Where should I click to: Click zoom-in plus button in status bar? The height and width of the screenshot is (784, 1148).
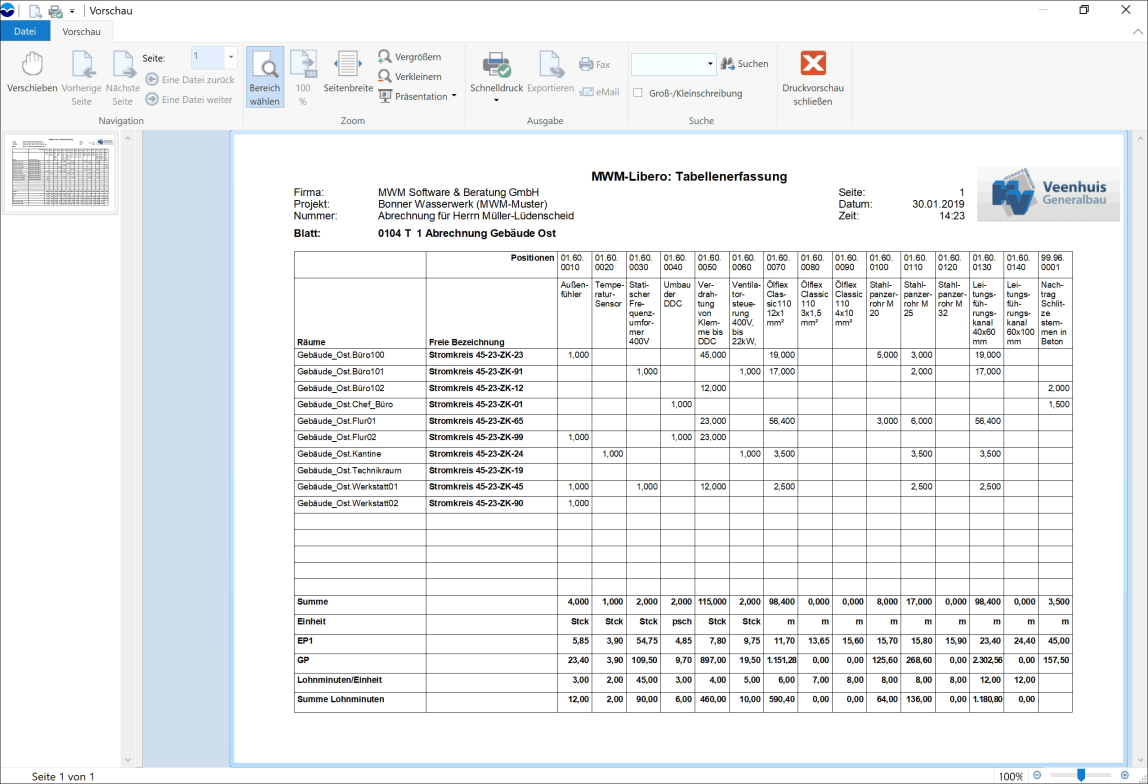1125,775
